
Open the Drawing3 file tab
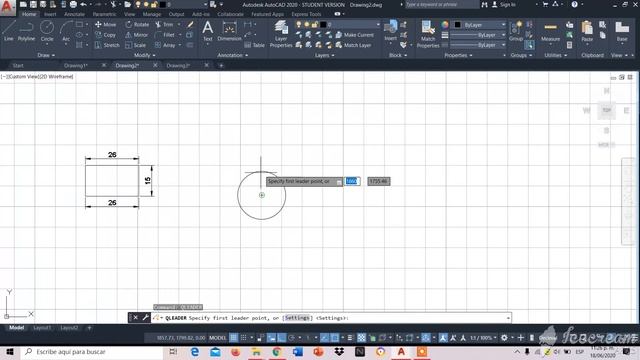coord(178,65)
